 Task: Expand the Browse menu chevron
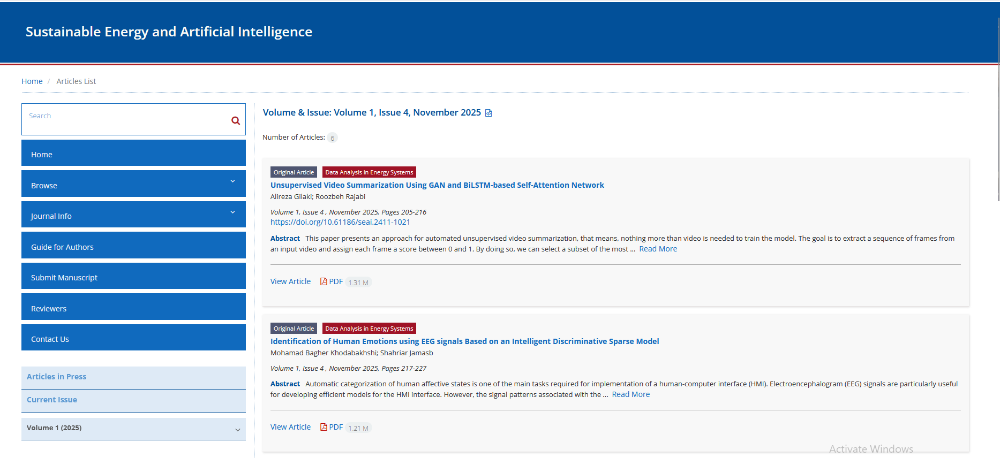pos(232,182)
